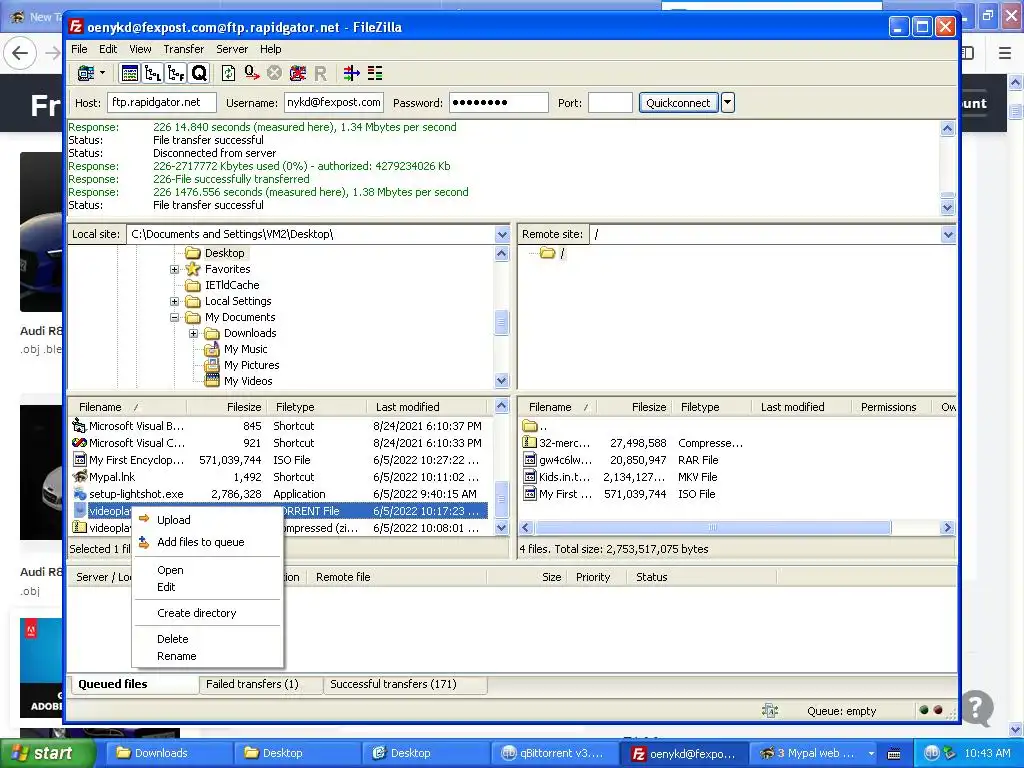The height and width of the screenshot is (768, 1024).
Task: Open the Transfer menu
Action: 184,49
